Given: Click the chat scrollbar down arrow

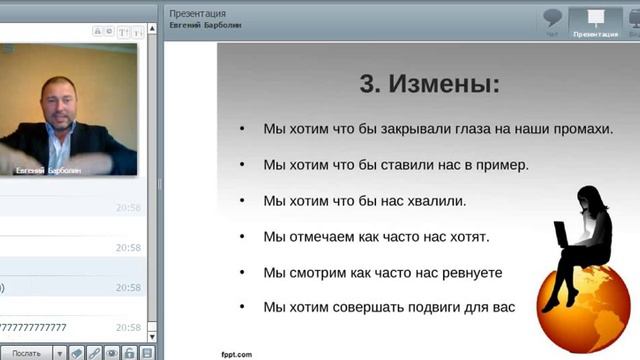Looking at the screenshot, I should (152, 337).
